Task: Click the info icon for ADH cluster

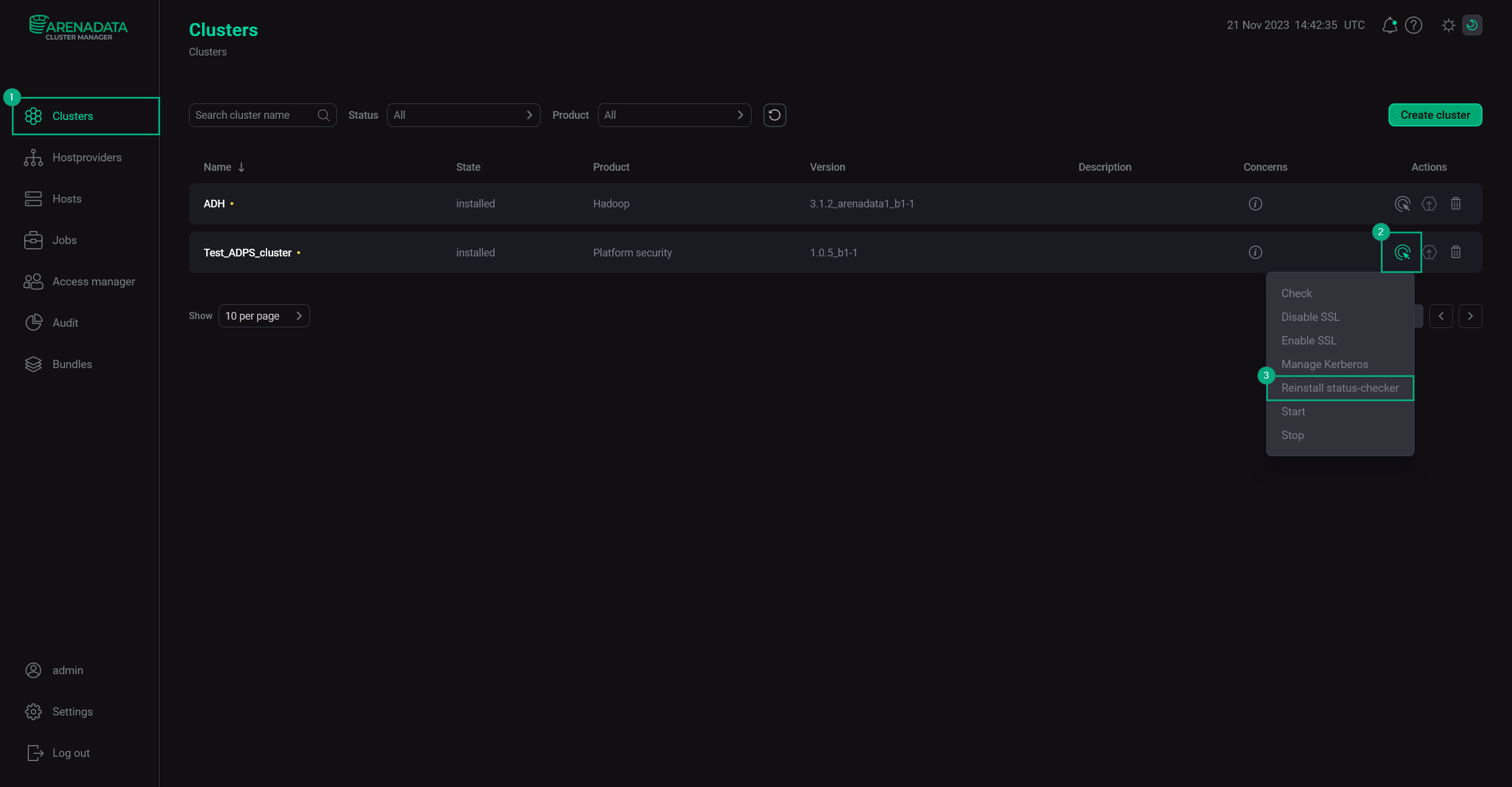Action: [x=1256, y=203]
